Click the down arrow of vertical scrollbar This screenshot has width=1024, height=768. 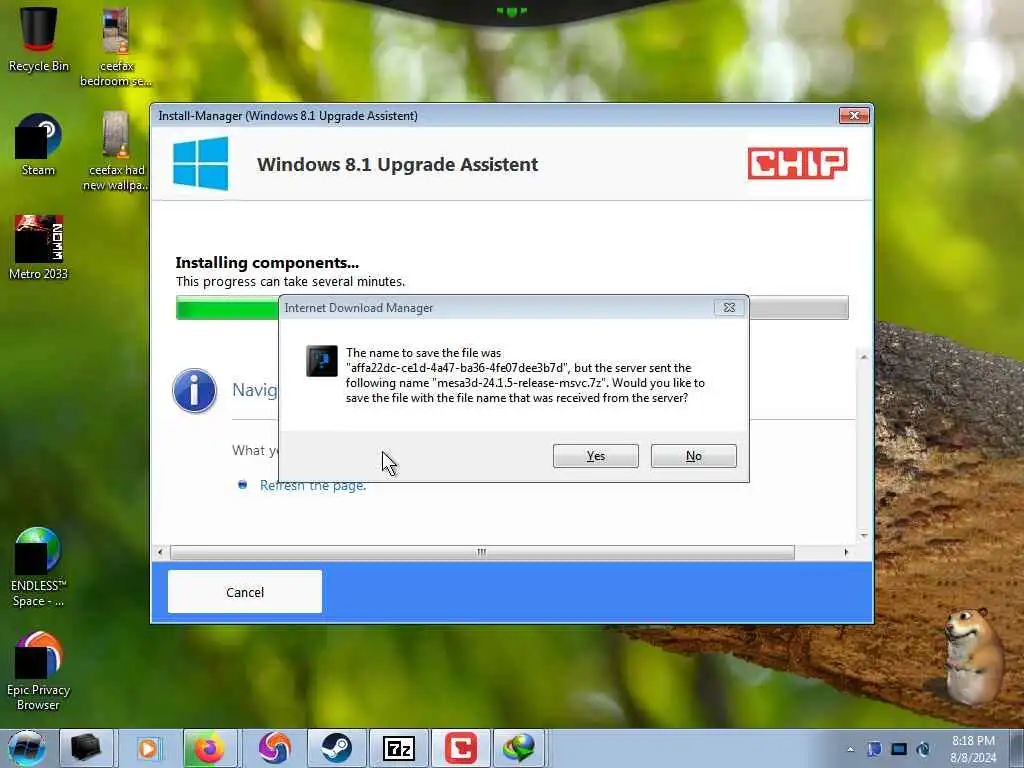pyautogui.click(x=864, y=536)
